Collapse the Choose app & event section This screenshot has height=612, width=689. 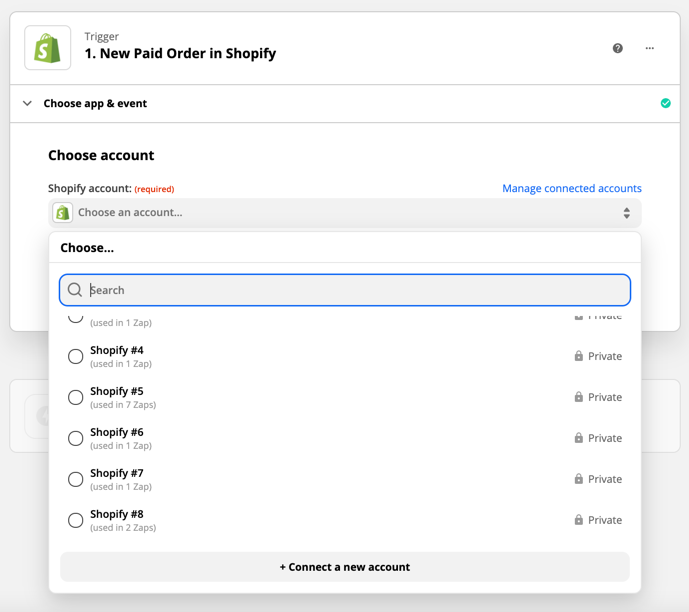(x=27, y=103)
